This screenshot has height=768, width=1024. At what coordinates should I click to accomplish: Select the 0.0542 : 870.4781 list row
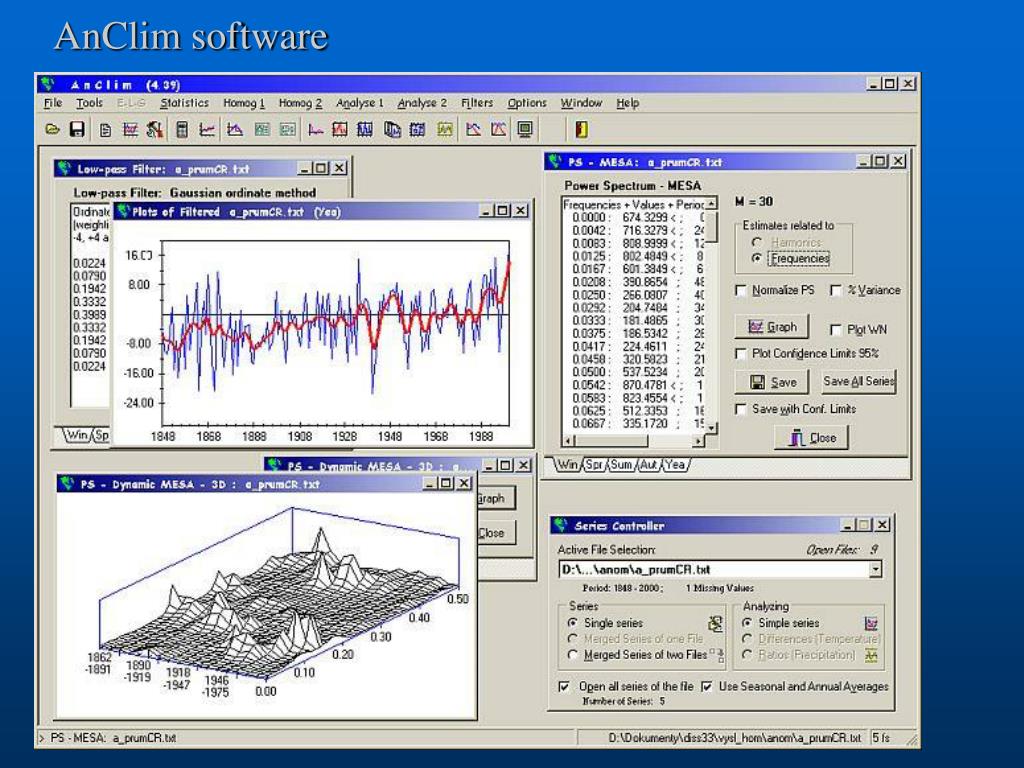pos(633,385)
